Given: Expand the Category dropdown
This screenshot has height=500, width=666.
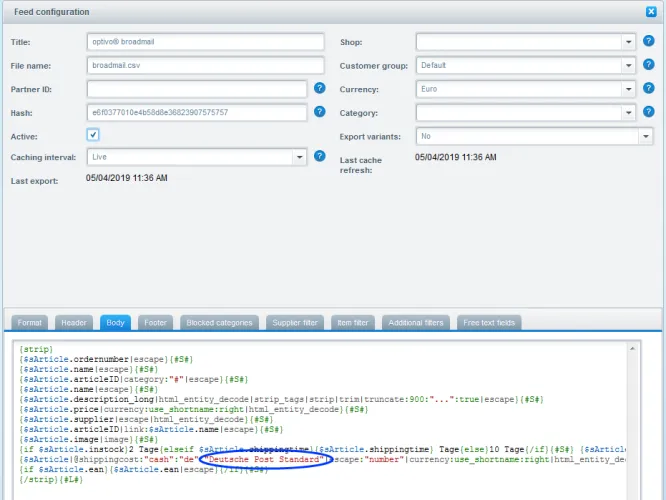Looking at the screenshot, I should (628, 113).
